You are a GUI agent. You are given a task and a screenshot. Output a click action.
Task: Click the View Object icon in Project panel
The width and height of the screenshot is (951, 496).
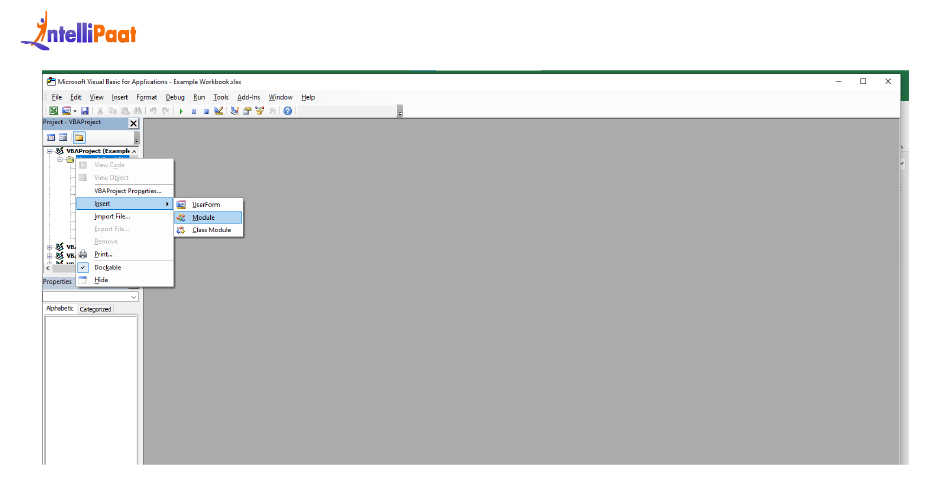(x=63, y=138)
